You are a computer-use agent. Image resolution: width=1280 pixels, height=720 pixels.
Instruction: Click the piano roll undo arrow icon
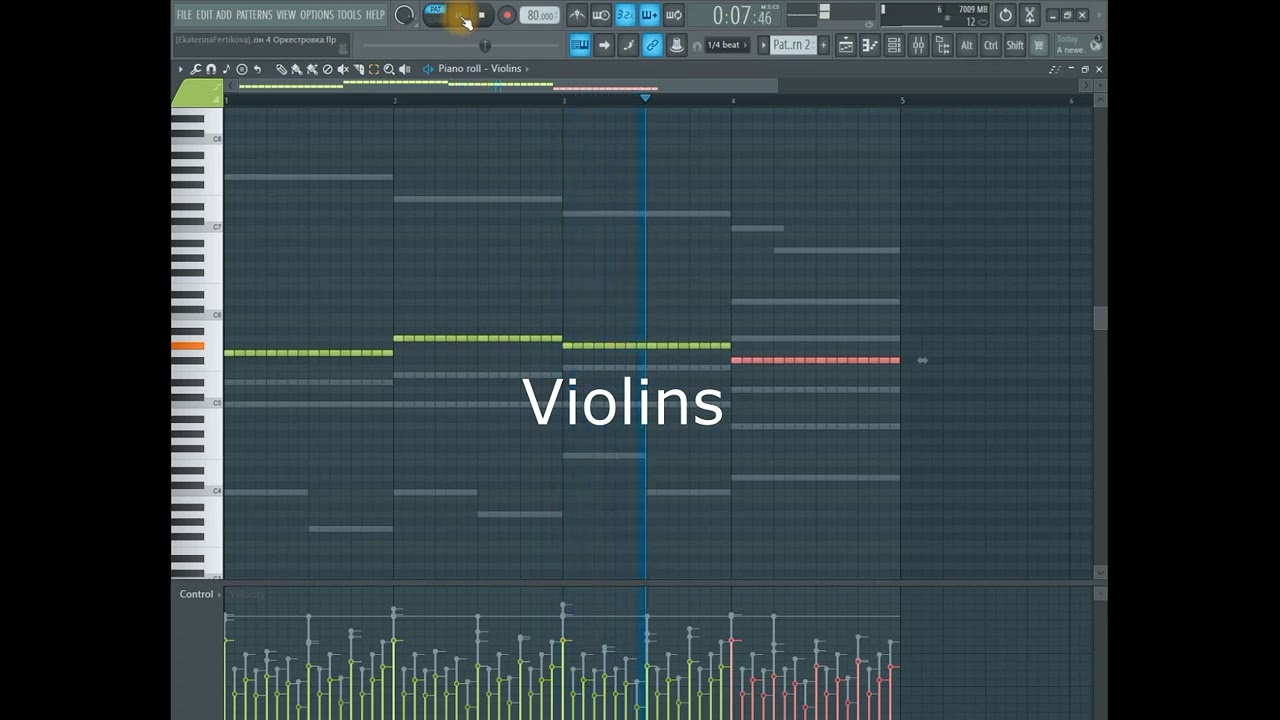(x=257, y=69)
